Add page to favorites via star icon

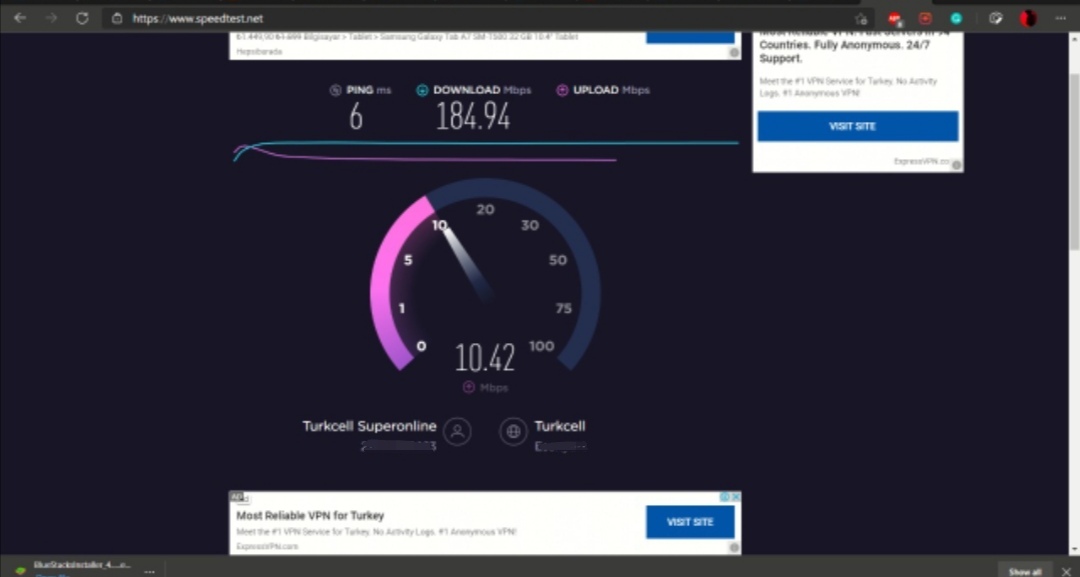tap(861, 19)
